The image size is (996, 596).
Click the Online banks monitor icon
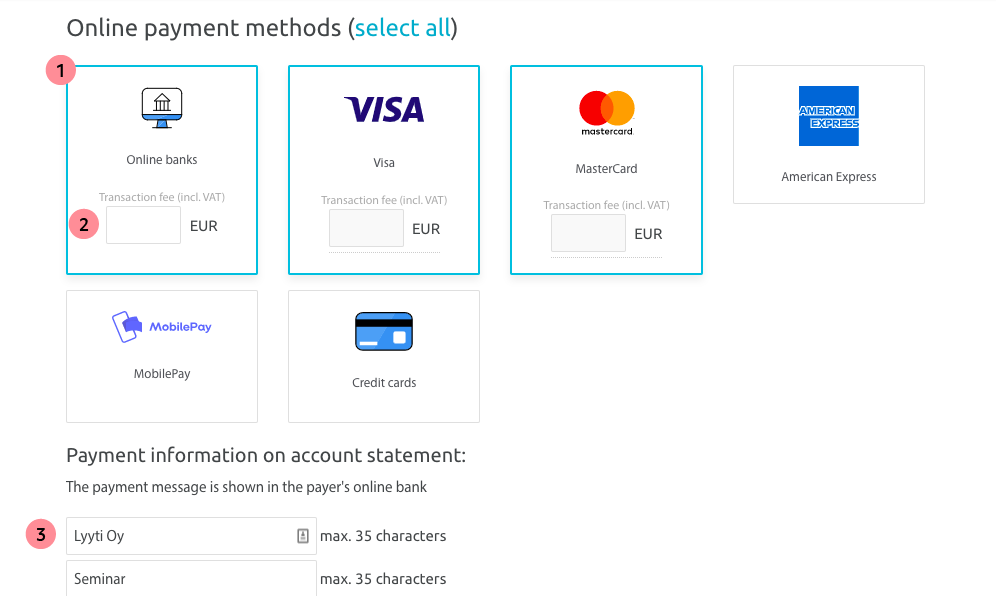(162, 108)
